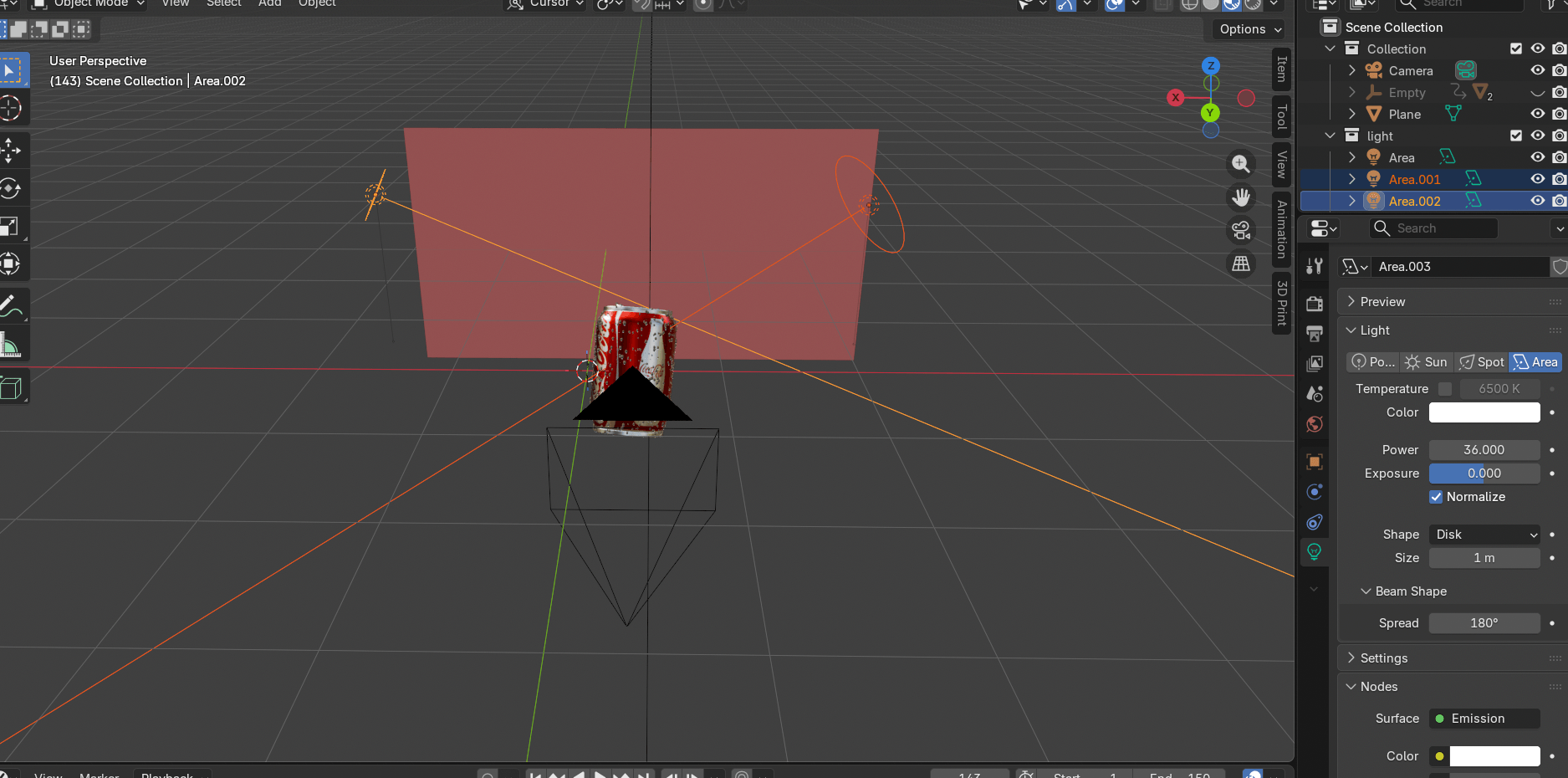Collapse the light collection in outliner
Viewport: 1568px width, 778px height.
[x=1331, y=136]
